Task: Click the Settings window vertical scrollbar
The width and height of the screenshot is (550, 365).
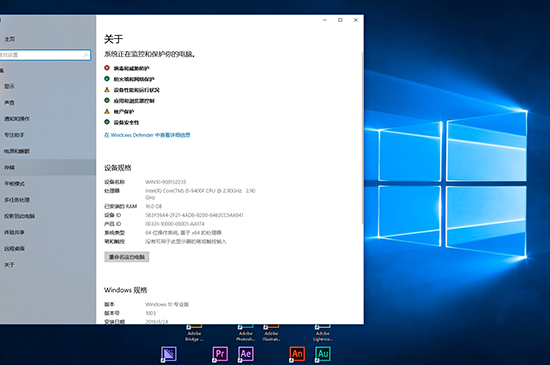Action: pyautogui.click(x=362, y=138)
